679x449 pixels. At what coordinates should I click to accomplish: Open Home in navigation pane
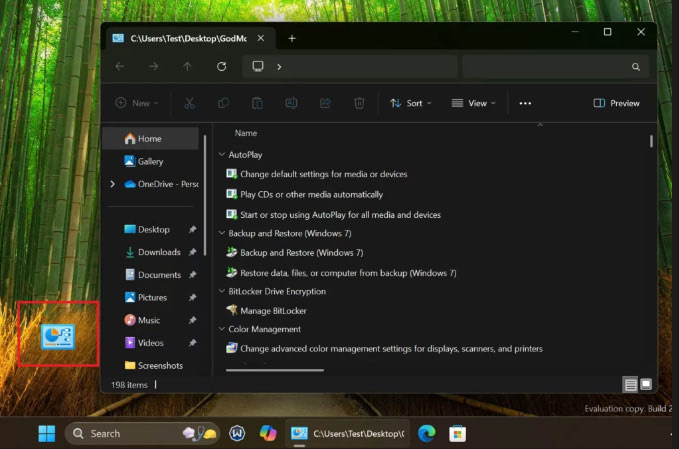point(150,139)
